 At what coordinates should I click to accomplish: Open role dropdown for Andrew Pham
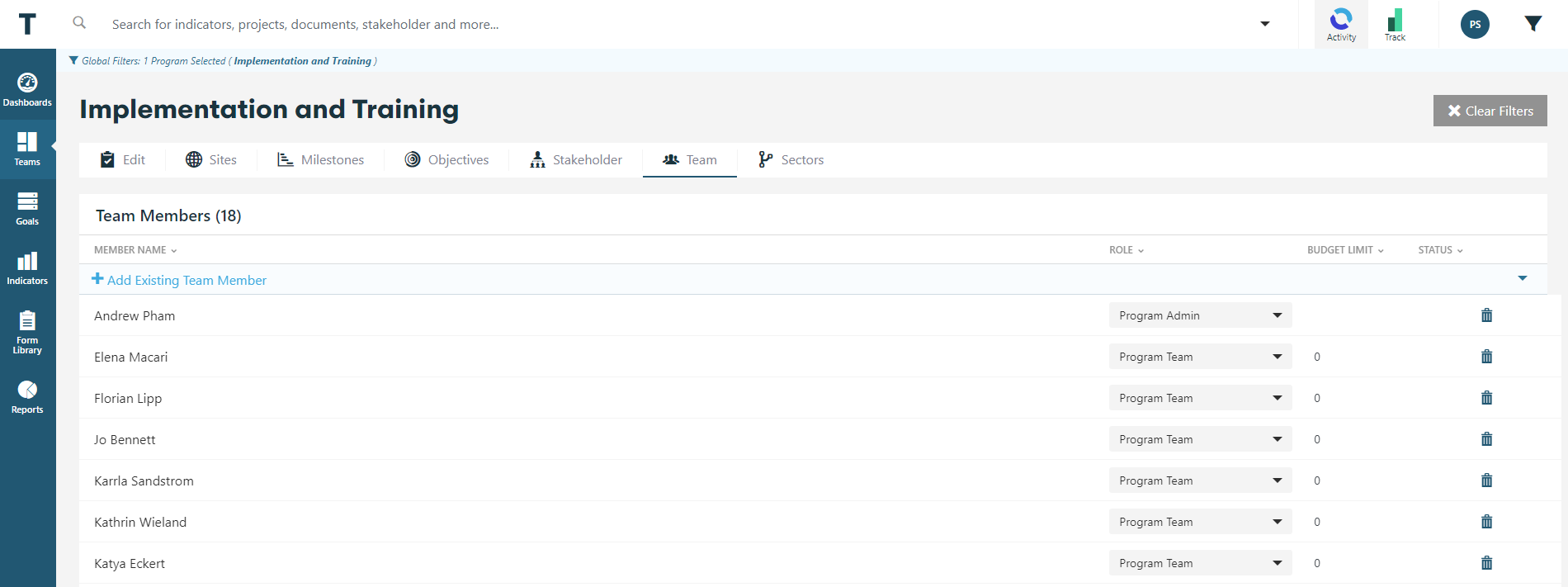(1200, 315)
